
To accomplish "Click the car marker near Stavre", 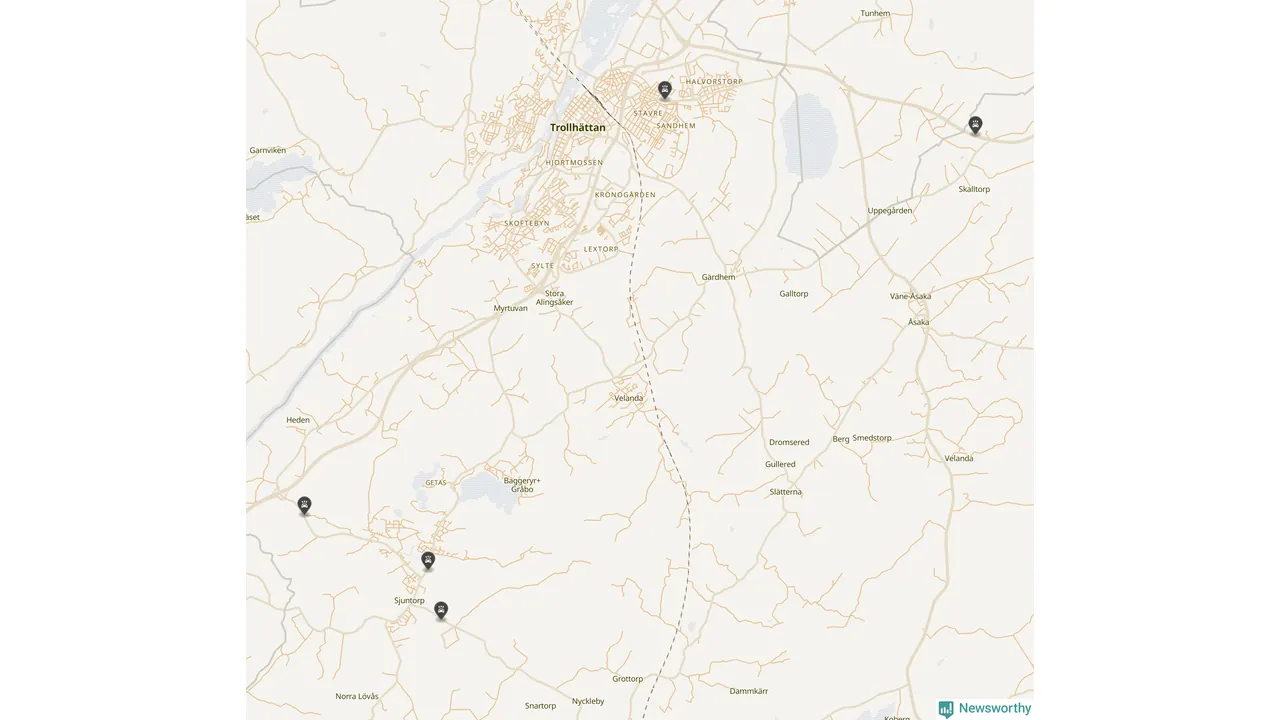I will tap(665, 90).
